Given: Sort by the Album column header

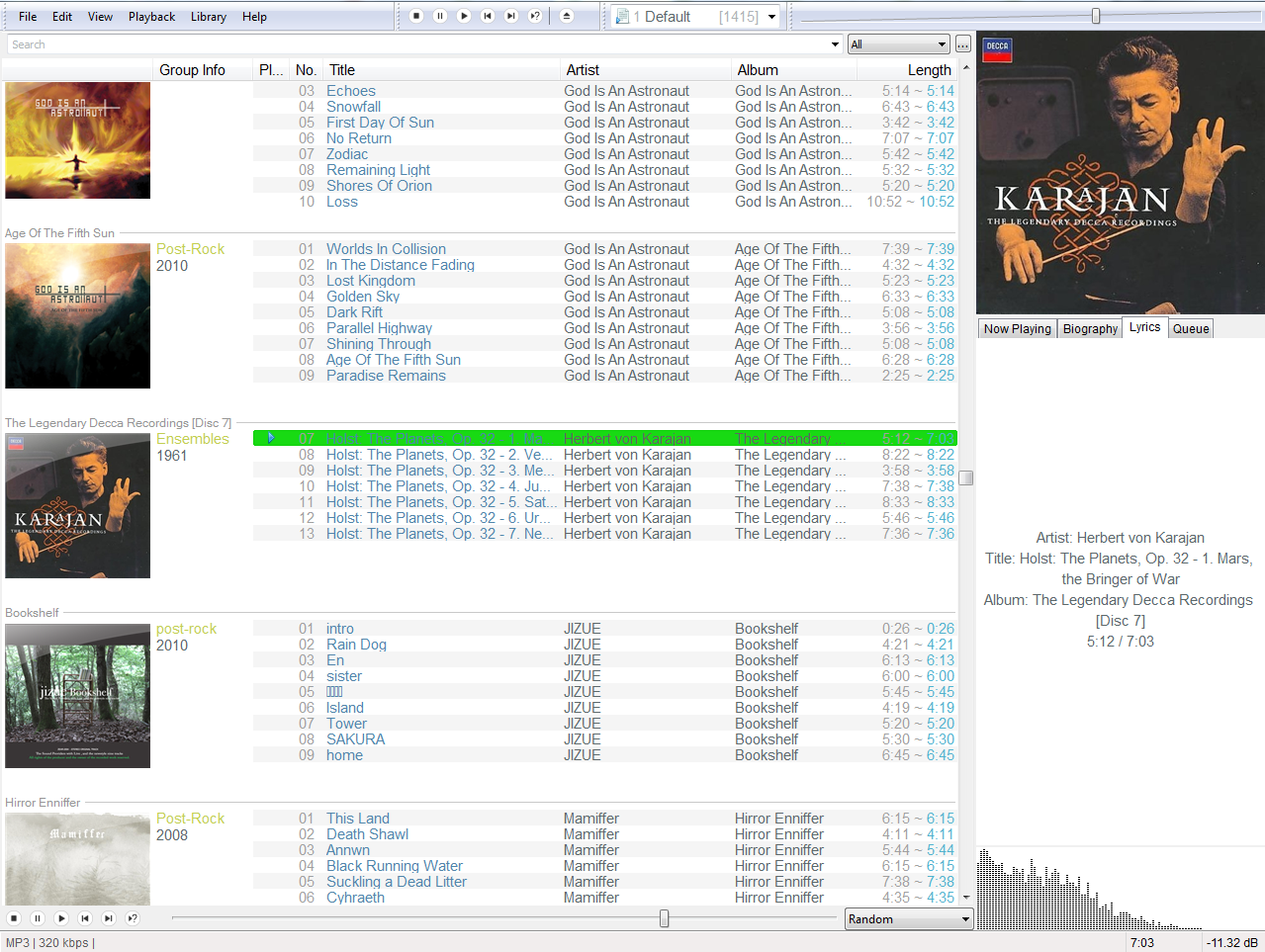Looking at the screenshot, I should [x=794, y=70].
